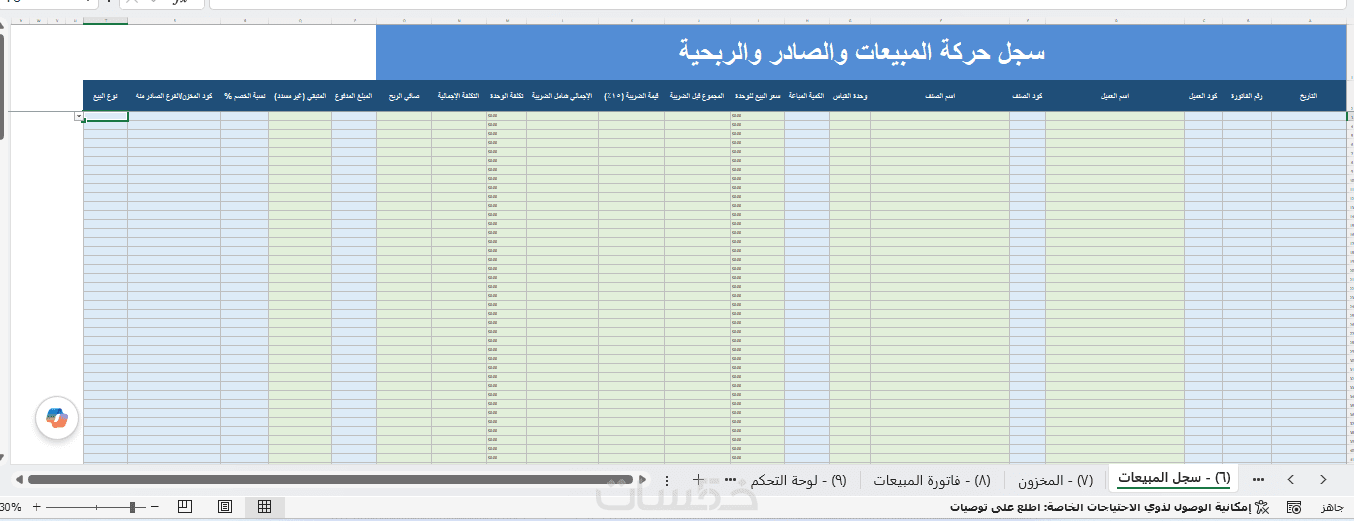Open data validation dropdown beside selected cell
The image size is (1354, 521).
tap(78, 117)
